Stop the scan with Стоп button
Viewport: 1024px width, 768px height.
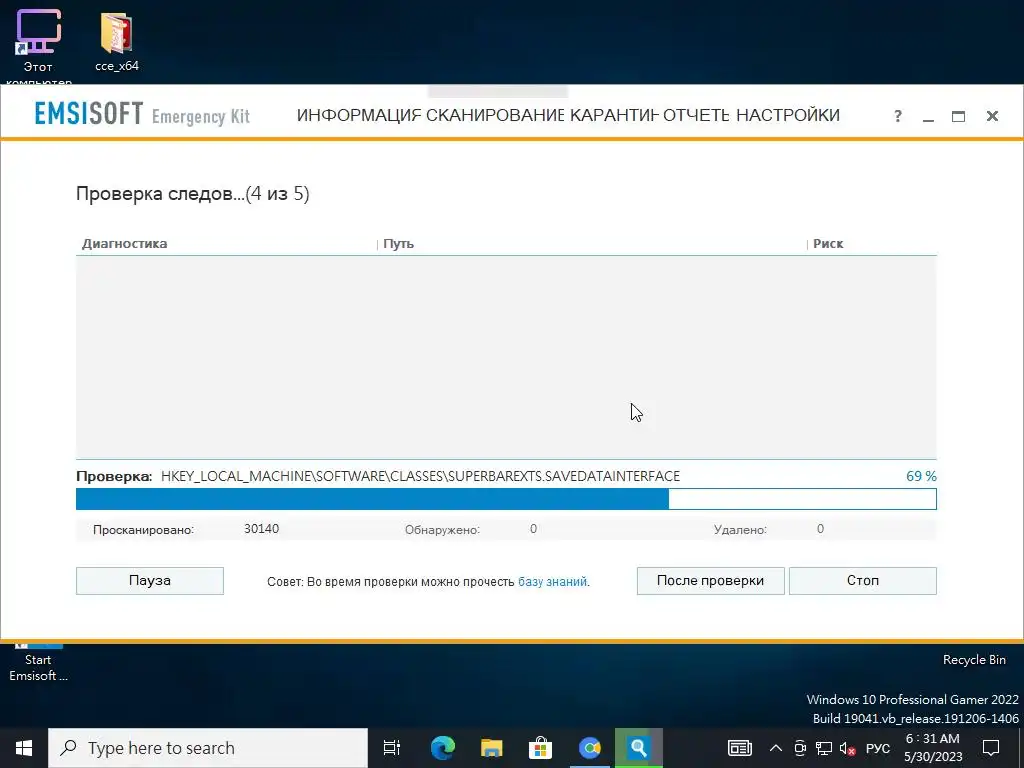click(x=863, y=581)
